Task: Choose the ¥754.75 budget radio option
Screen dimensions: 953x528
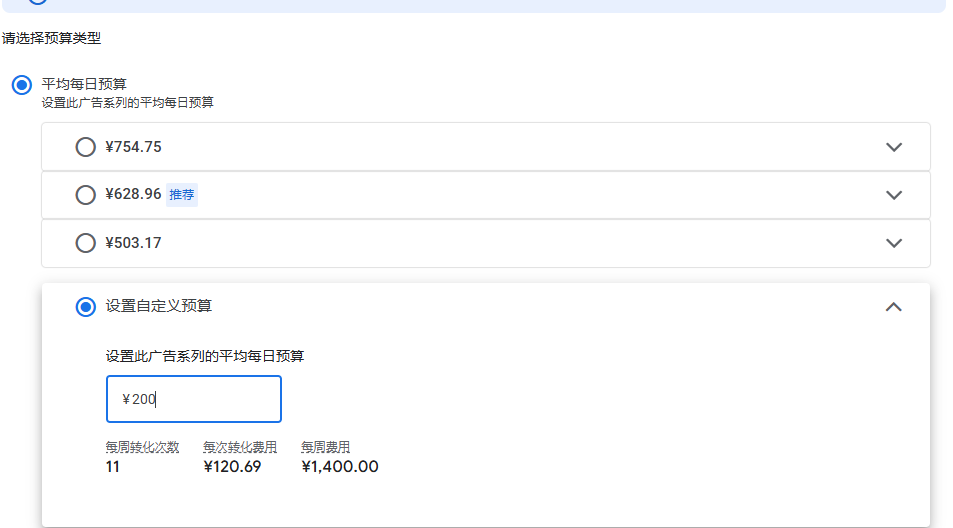Action: 86,147
